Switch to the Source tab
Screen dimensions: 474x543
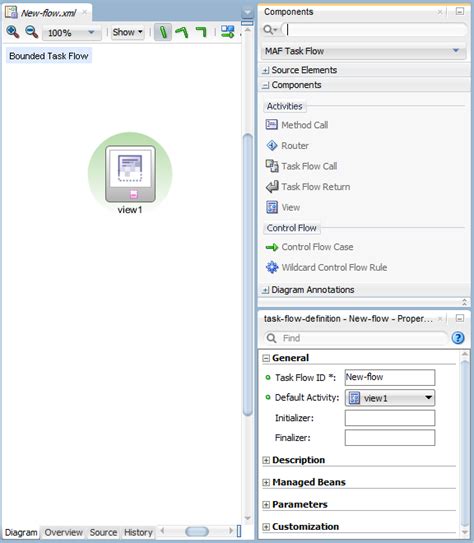pos(103,532)
